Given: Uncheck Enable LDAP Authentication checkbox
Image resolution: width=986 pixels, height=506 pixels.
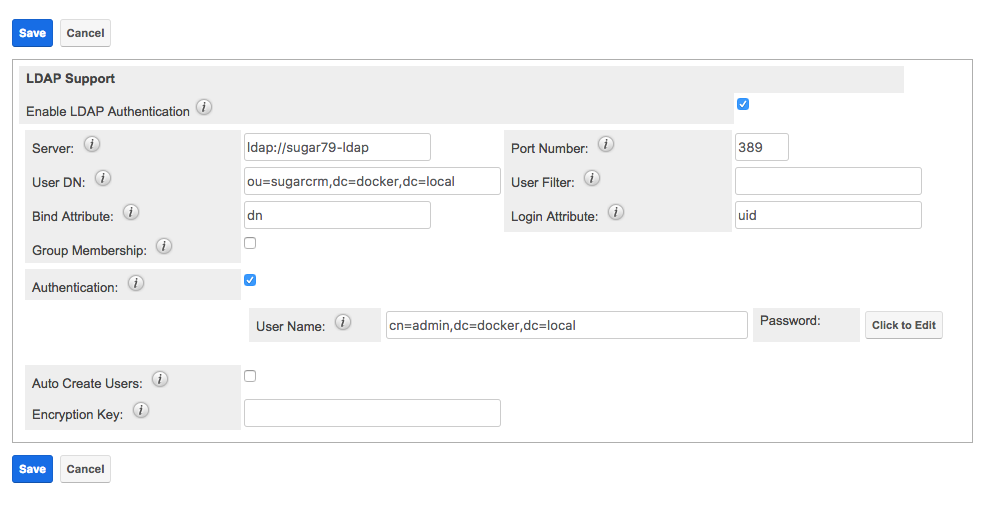Looking at the screenshot, I should 743,104.
